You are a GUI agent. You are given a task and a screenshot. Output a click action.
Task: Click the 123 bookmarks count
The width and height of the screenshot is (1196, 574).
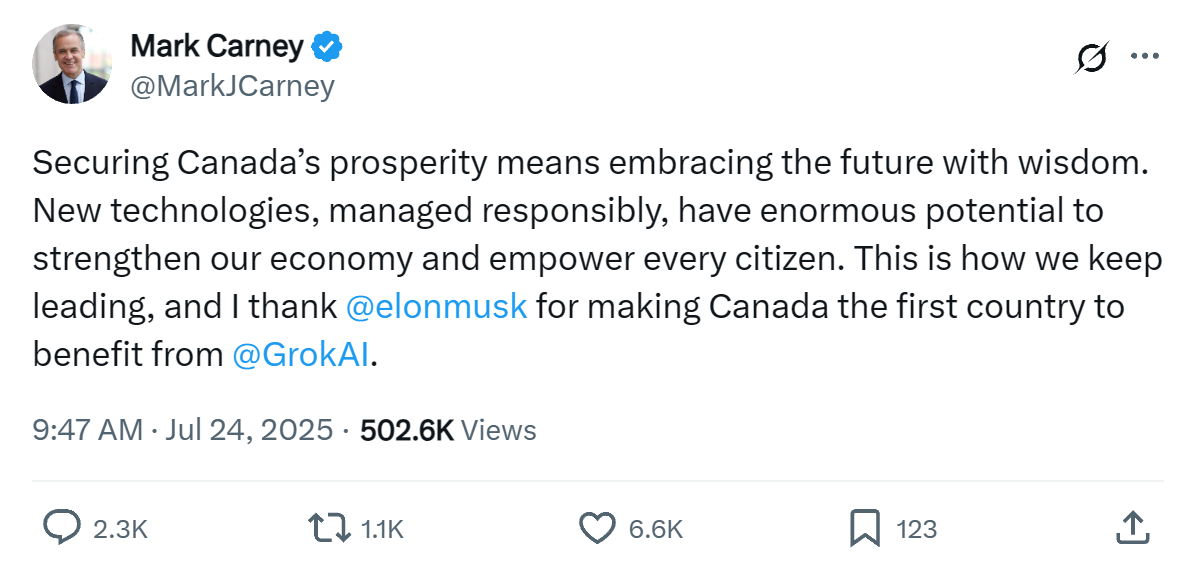point(916,529)
